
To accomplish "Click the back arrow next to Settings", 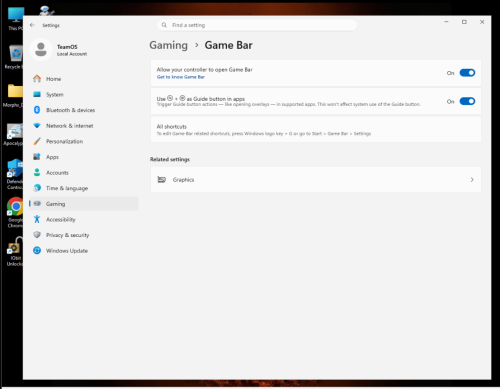I will [32, 25].
